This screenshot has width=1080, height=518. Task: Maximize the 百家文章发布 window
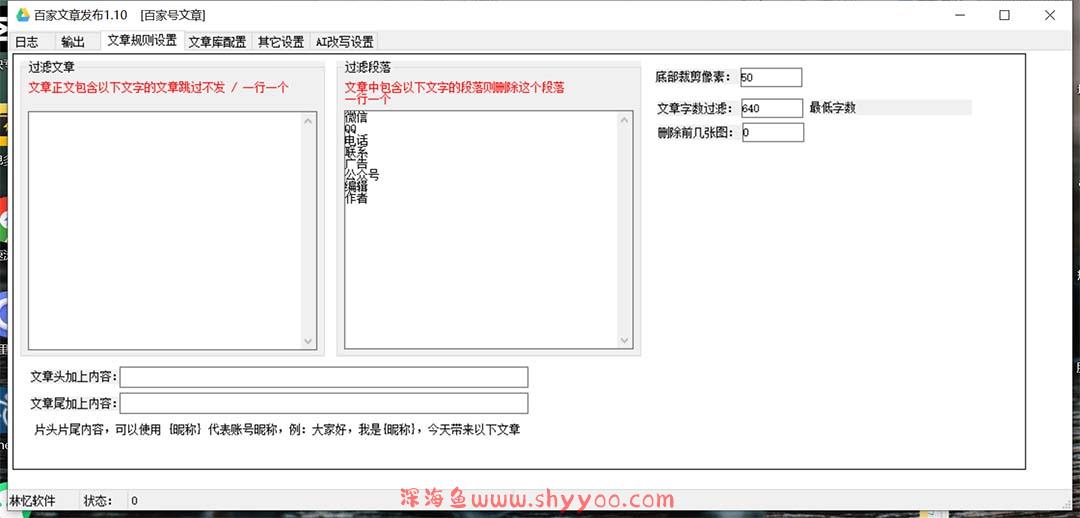(x=1004, y=14)
